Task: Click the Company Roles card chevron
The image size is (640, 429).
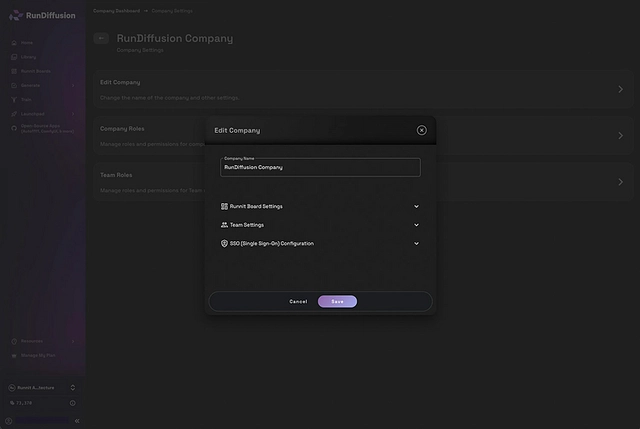Action: tap(620, 136)
